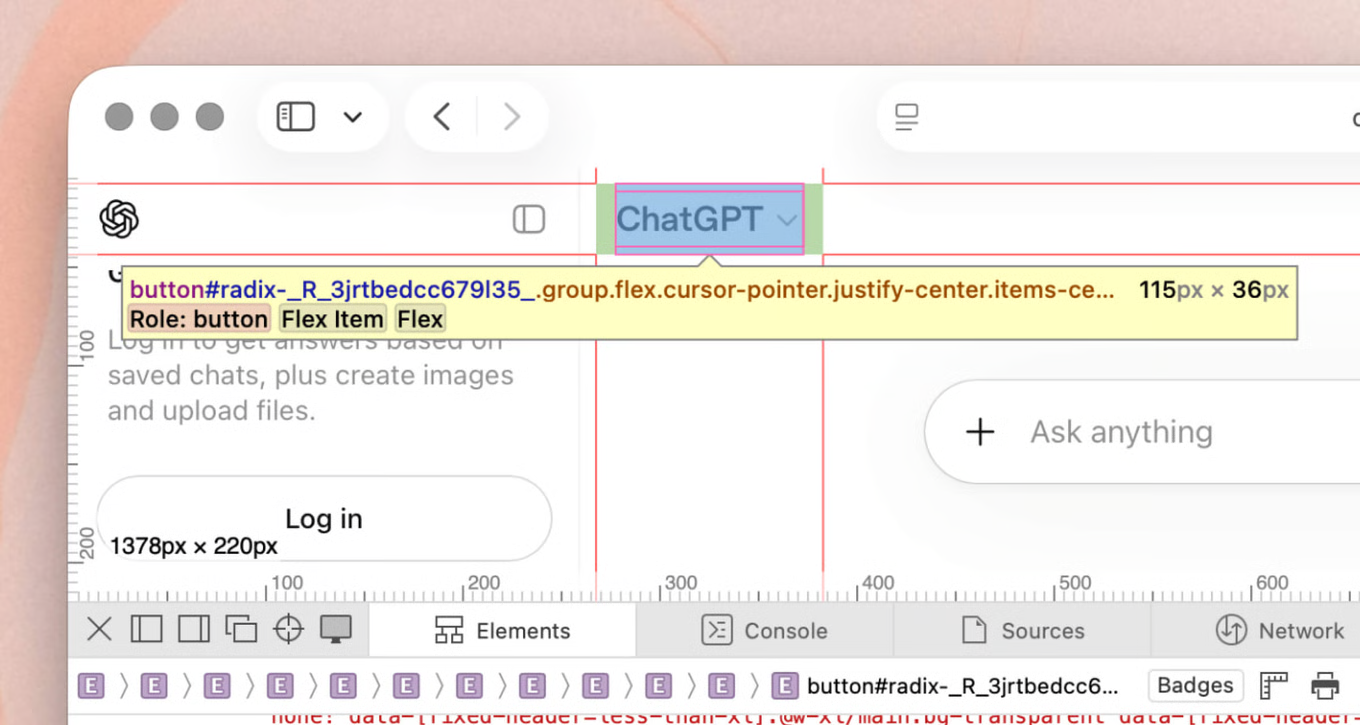Click the OpenAI logo in the ChatGPT sidebar
This screenshot has height=725, width=1360.
point(119,219)
